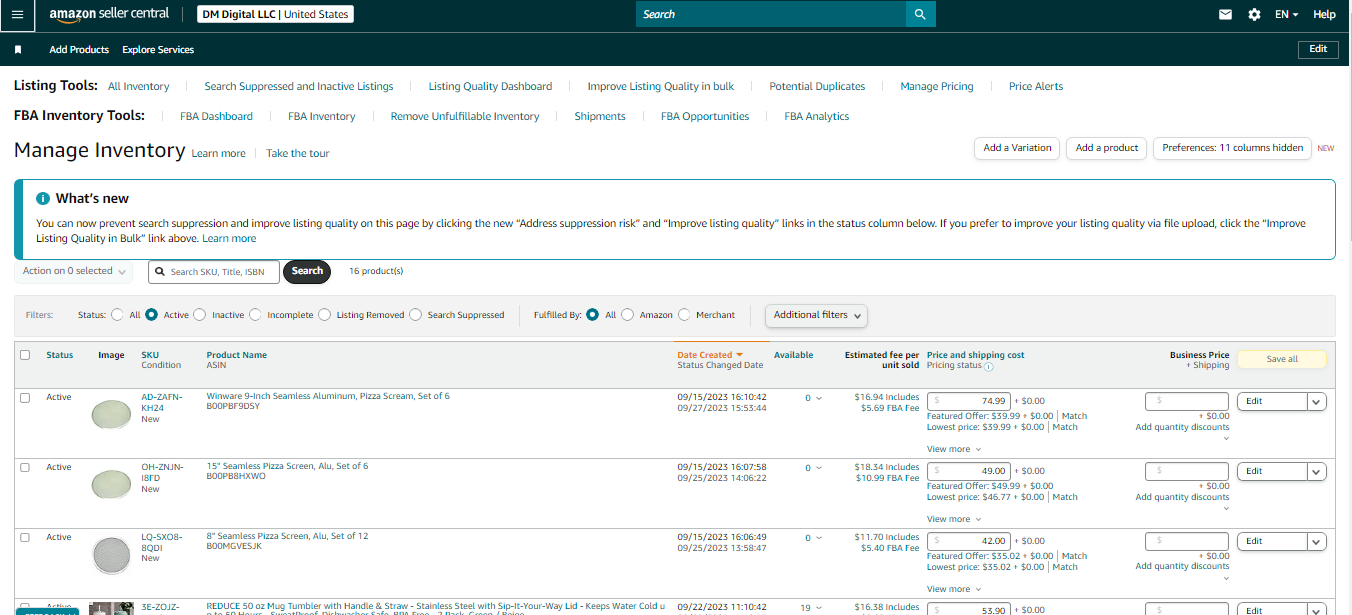
Task: Open Explore Services in the top bar
Action: 158,50
